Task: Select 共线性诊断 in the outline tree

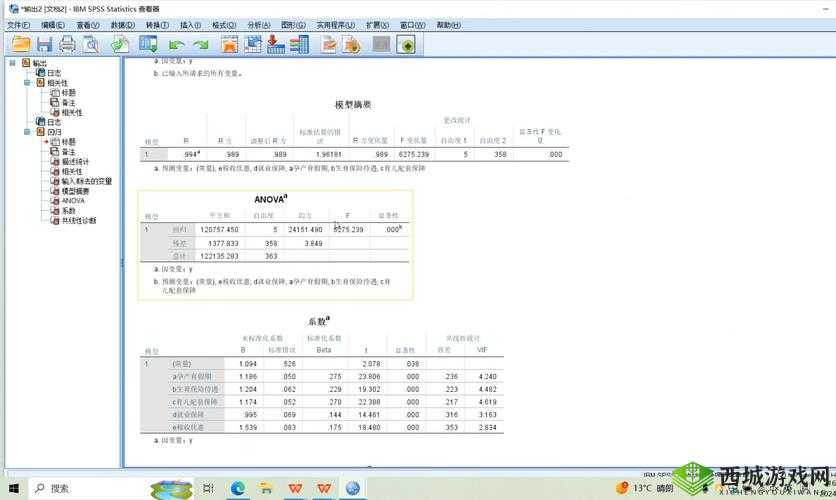Action: tap(79, 220)
